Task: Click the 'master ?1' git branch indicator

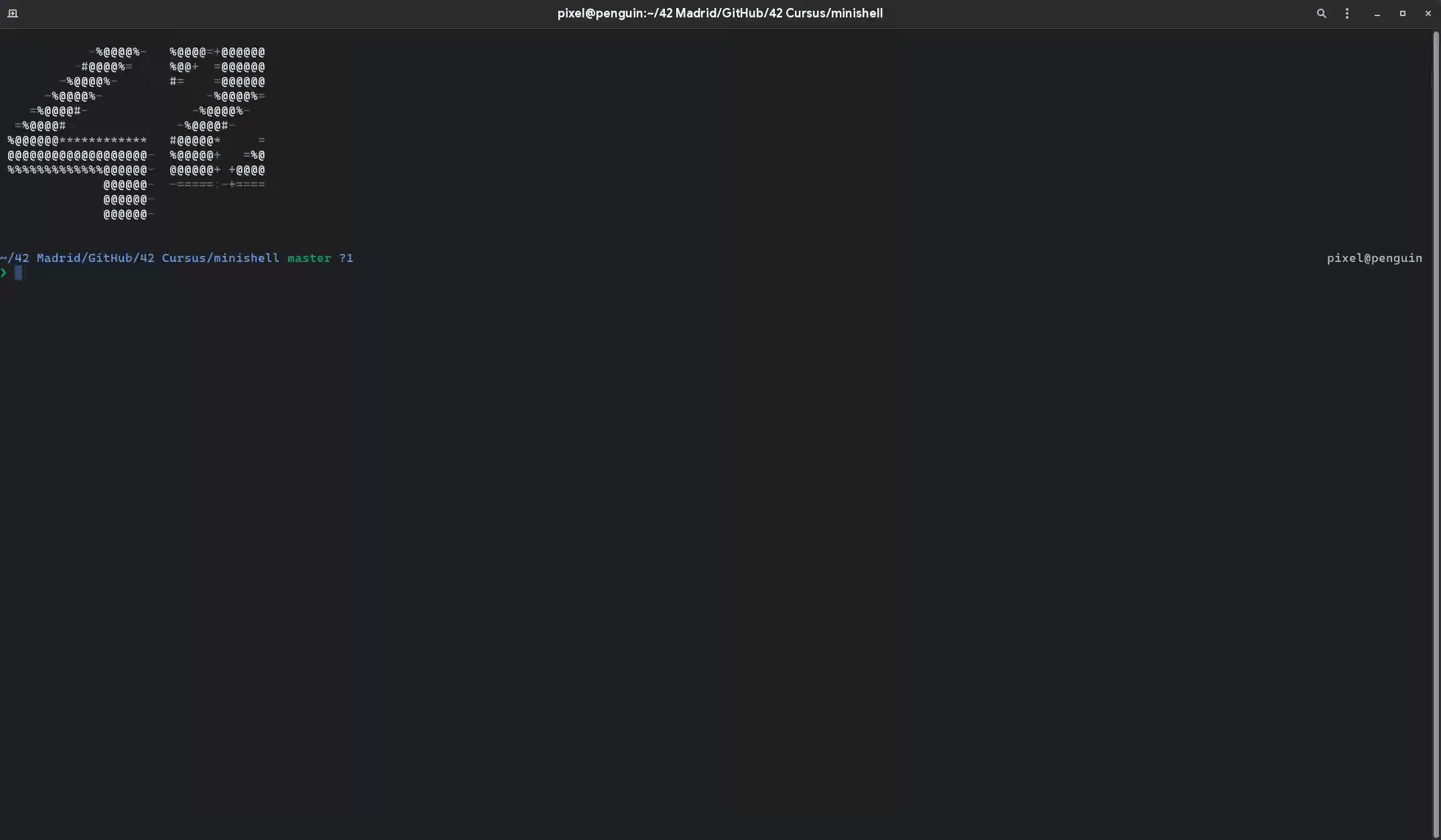Action: click(320, 258)
